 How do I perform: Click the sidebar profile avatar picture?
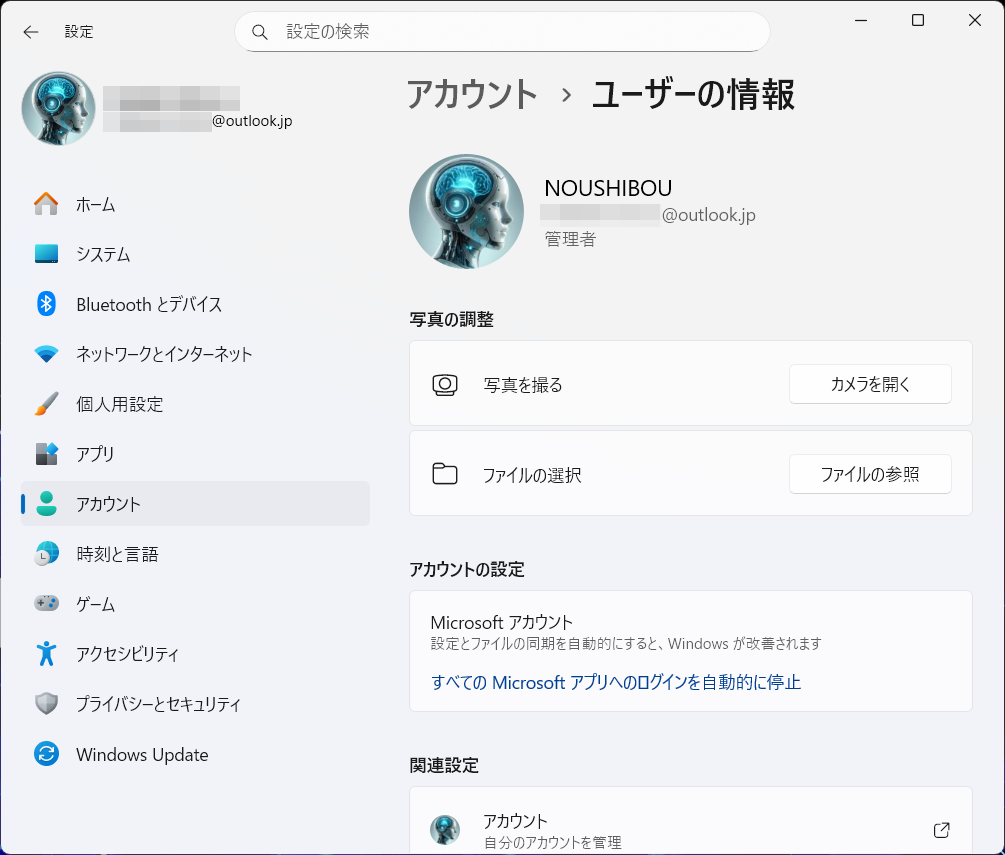[x=58, y=108]
